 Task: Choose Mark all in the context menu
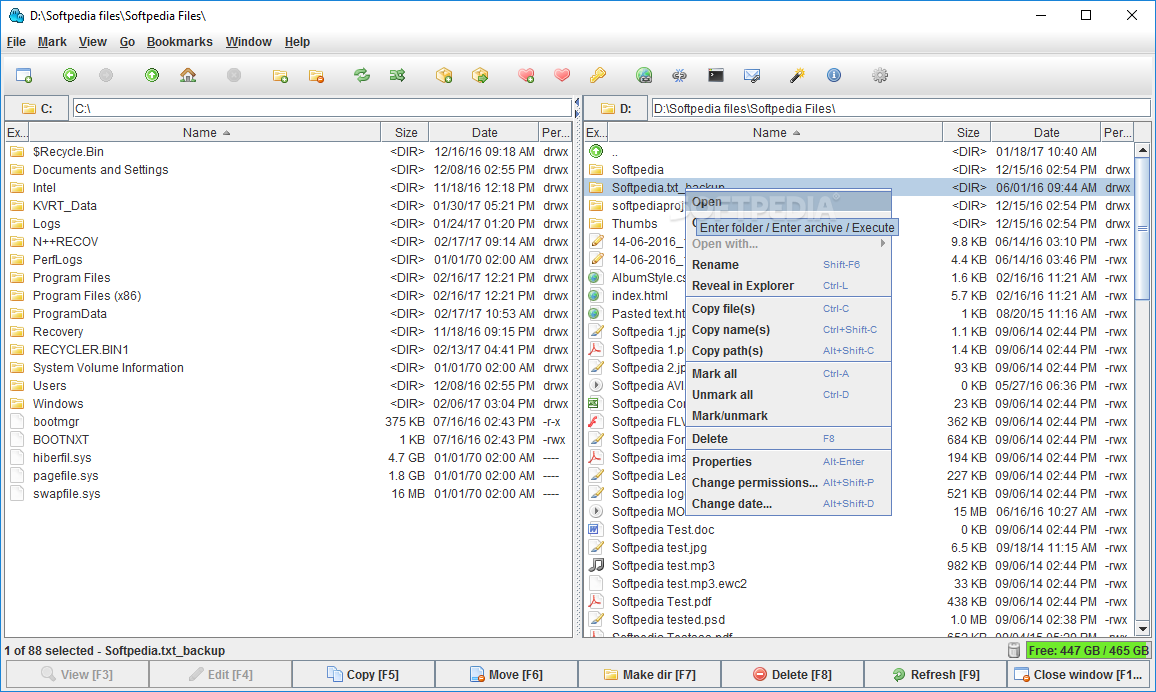[x=788, y=374]
